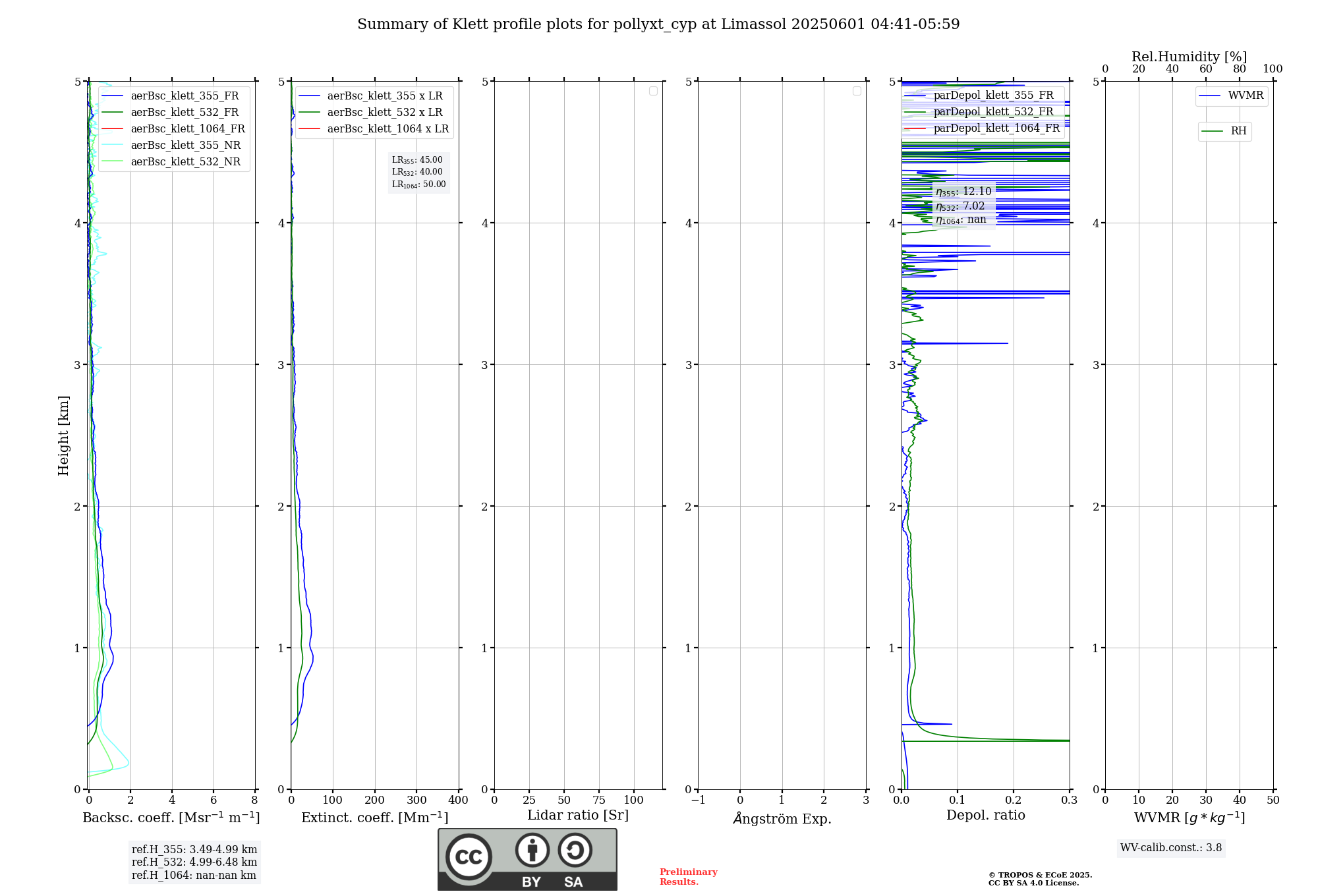
Task: Select legend entry aerBsc_klett_532_NR
Action: (x=173, y=162)
